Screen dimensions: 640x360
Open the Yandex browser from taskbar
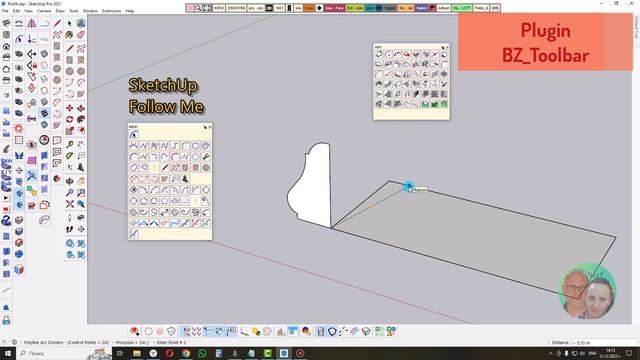(153, 353)
